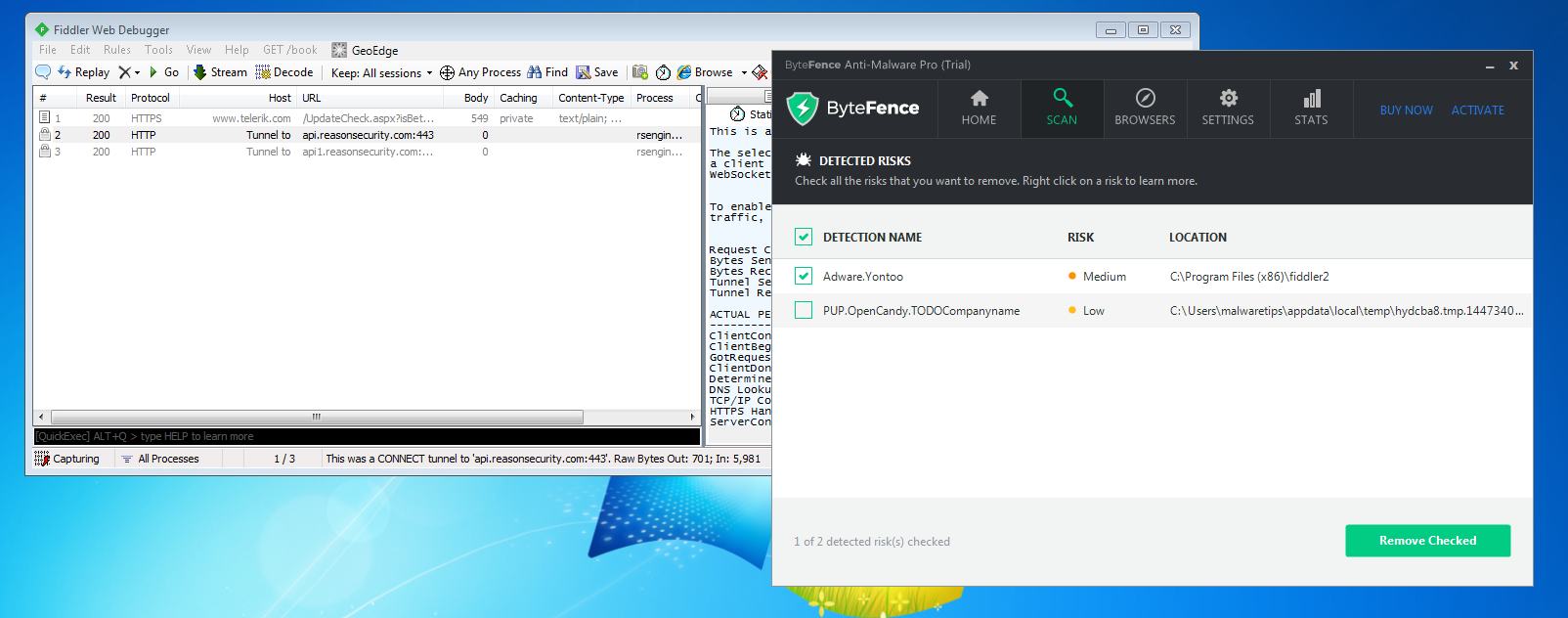Click the Fiddler comment speech bubble icon

click(43, 72)
